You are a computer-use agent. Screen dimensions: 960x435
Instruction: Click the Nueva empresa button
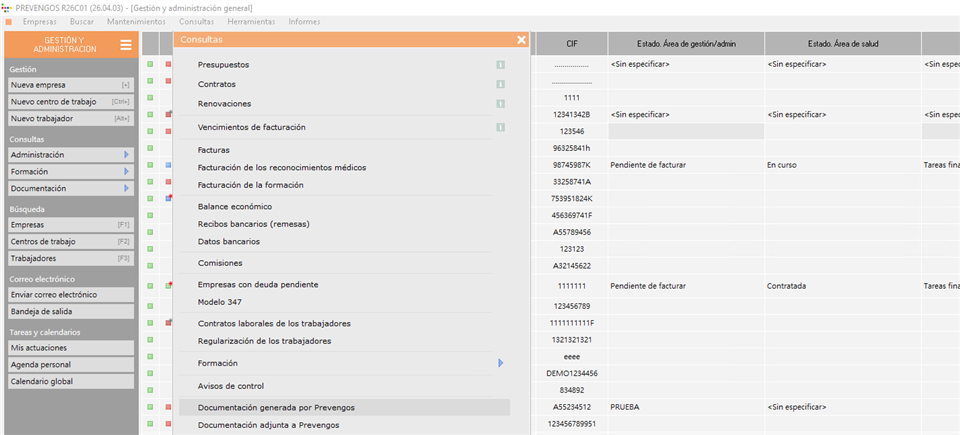(x=69, y=85)
